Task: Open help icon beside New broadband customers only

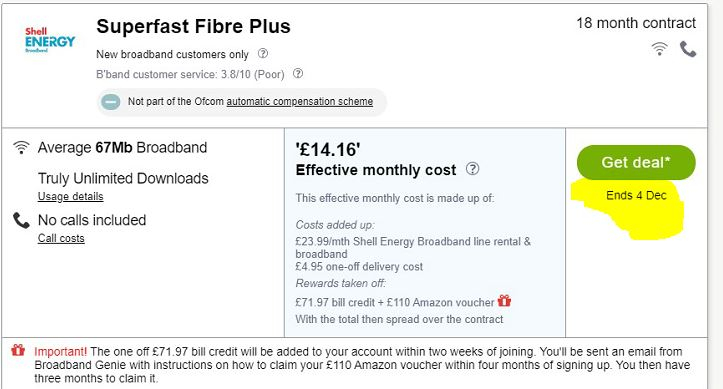Action: click(x=263, y=53)
